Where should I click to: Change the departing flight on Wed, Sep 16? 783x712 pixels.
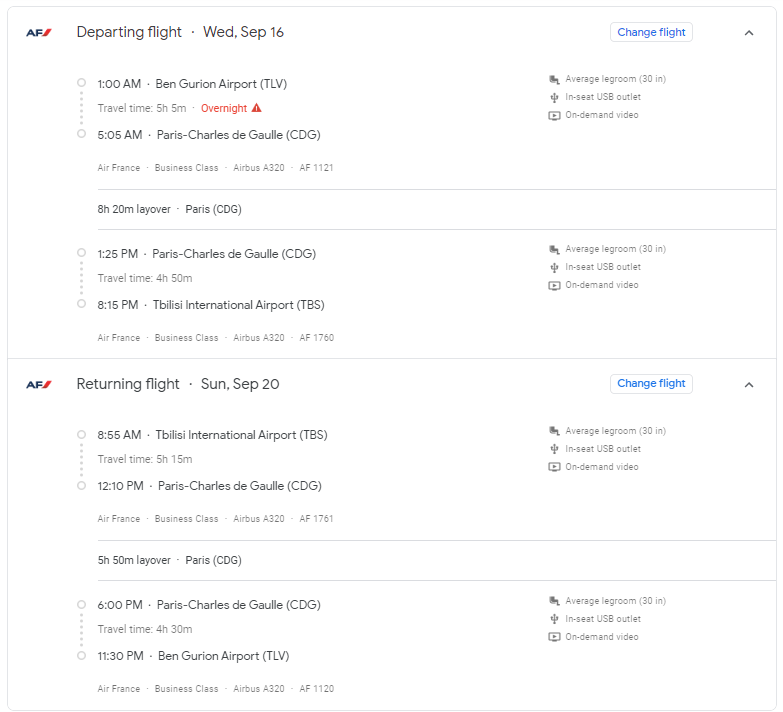pyautogui.click(x=651, y=32)
